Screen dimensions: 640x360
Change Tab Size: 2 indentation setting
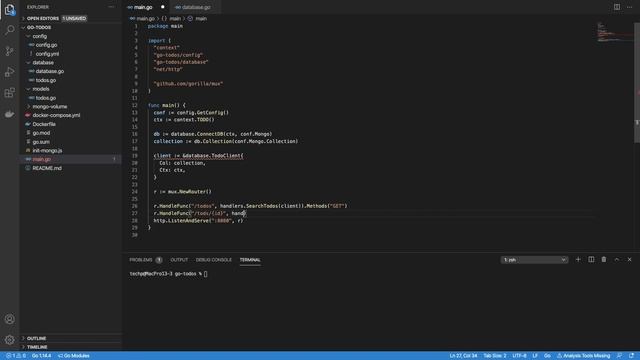[x=495, y=356]
